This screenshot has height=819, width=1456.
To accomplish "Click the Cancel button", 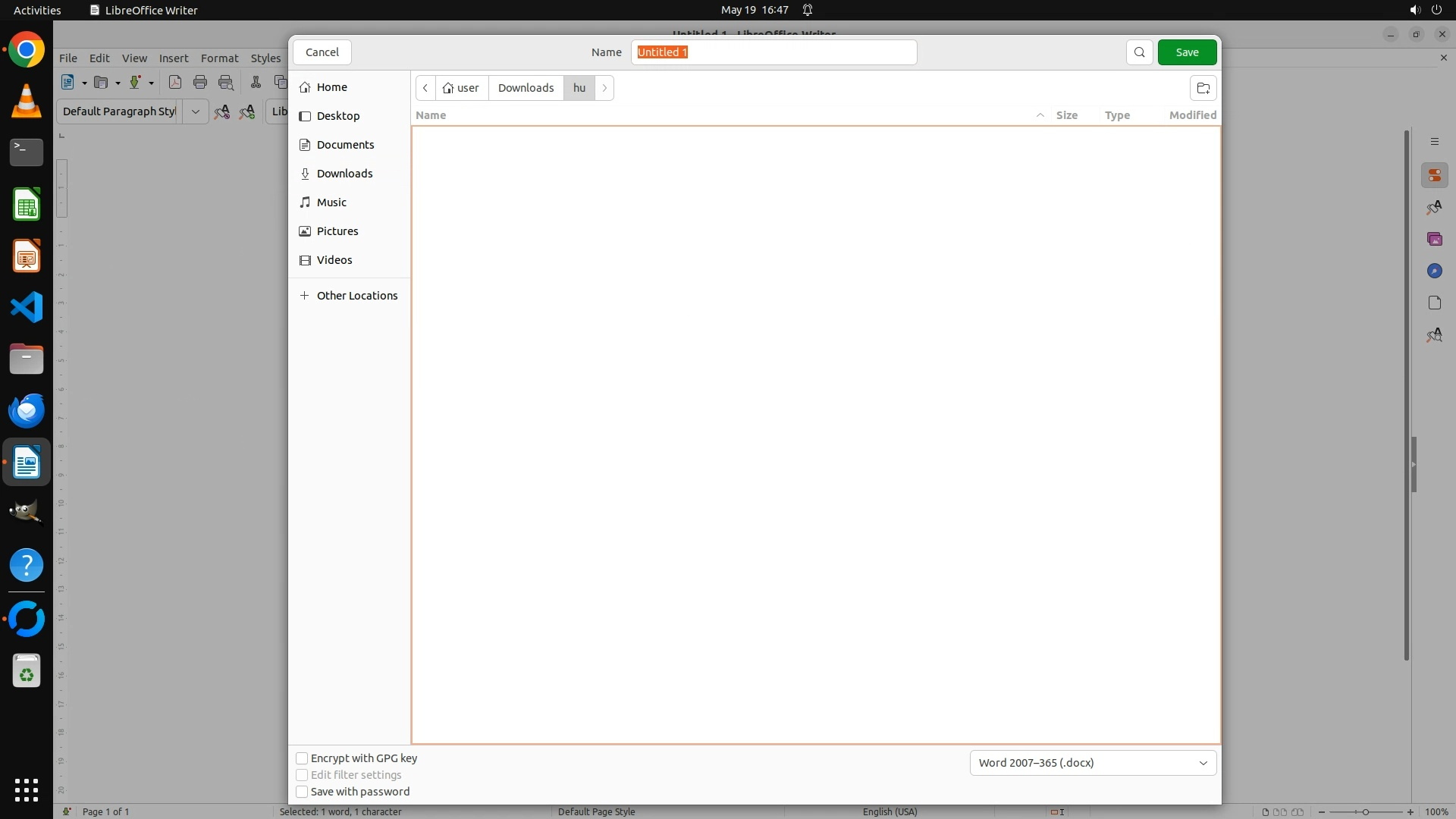I will pos(322,52).
